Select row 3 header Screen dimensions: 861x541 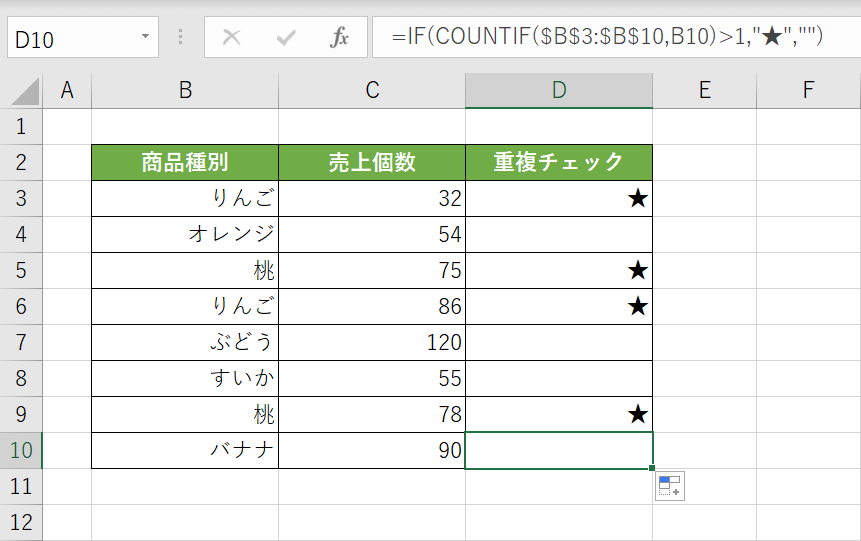point(21,198)
